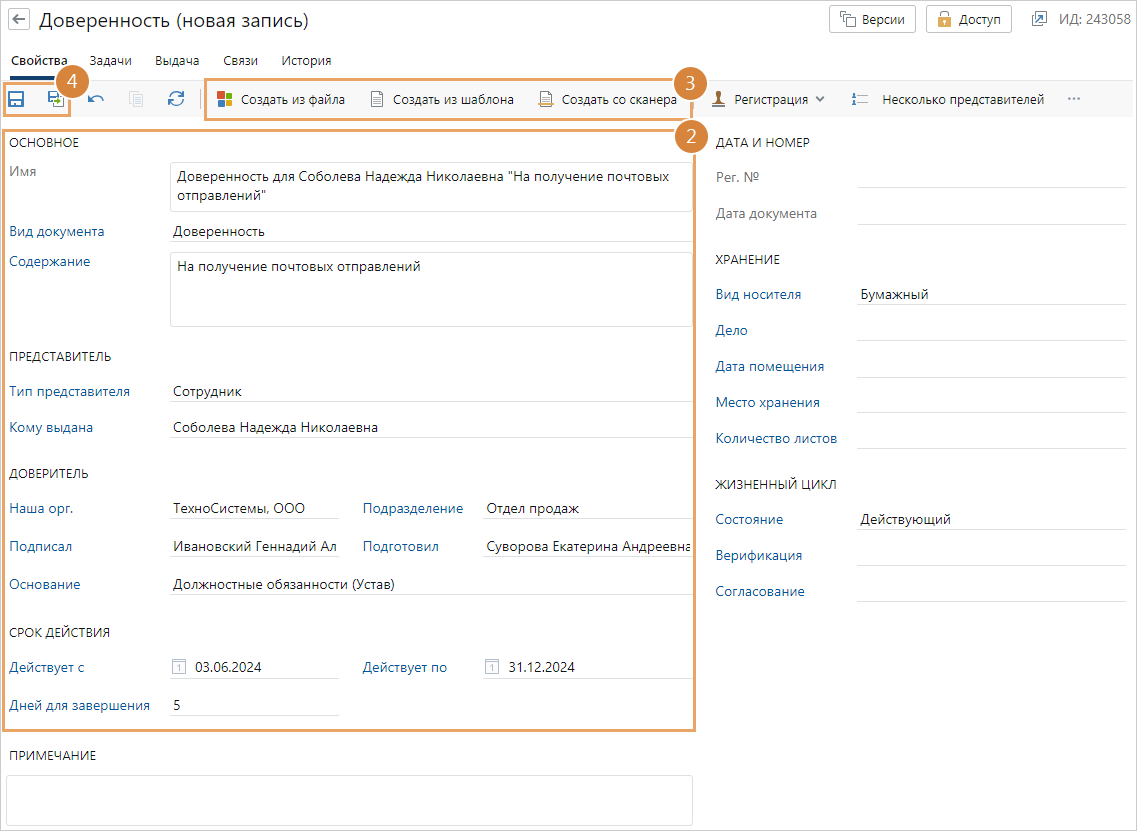Open the more options ellipsis menu

(1074, 99)
